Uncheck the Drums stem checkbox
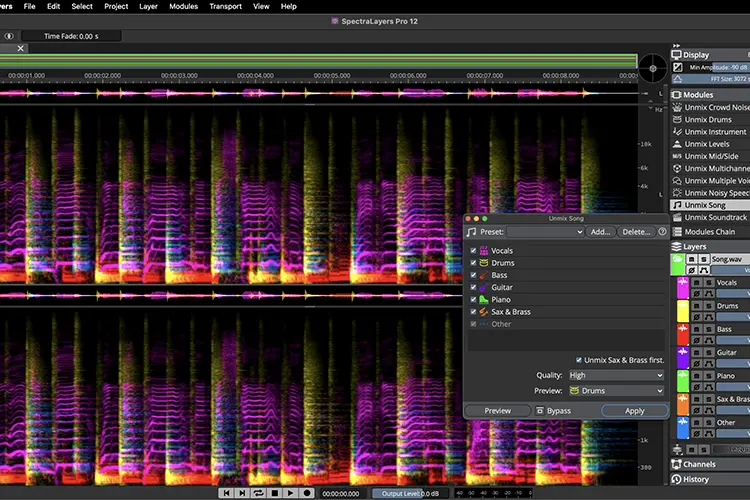The width and height of the screenshot is (750, 500). pos(474,263)
